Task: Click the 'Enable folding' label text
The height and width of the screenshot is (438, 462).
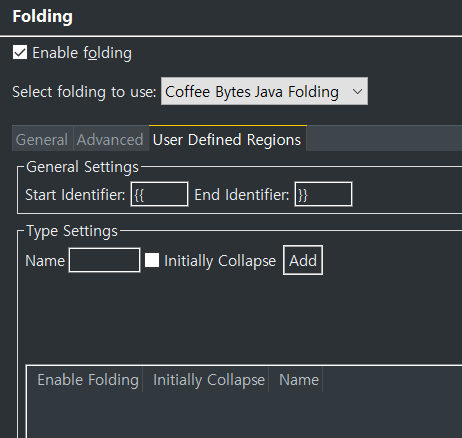Action: (82, 53)
